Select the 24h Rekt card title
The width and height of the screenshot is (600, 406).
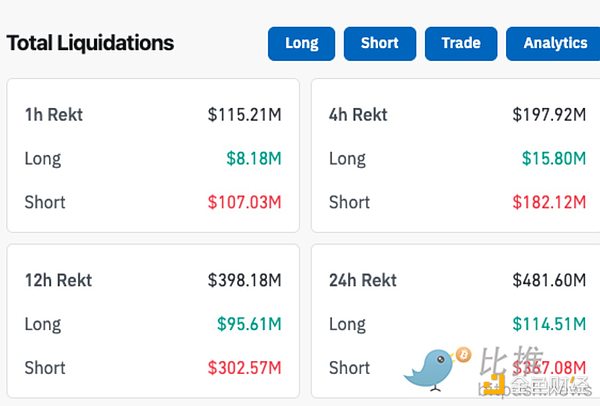(363, 281)
